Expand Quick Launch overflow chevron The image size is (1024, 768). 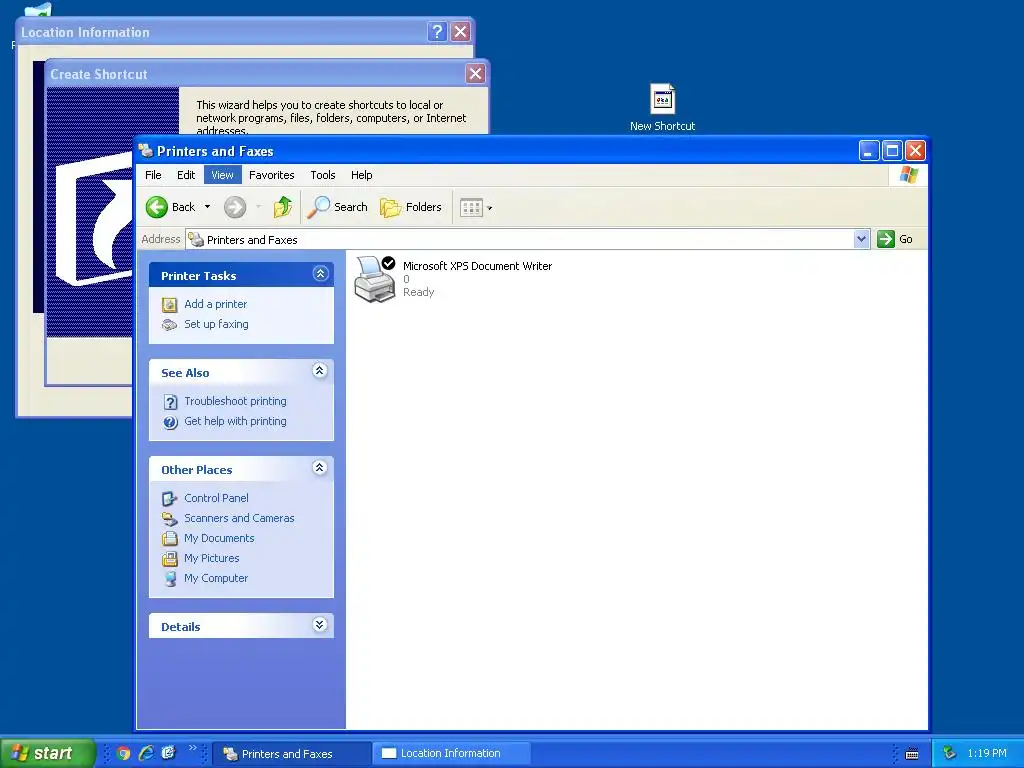pyautogui.click(x=192, y=748)
